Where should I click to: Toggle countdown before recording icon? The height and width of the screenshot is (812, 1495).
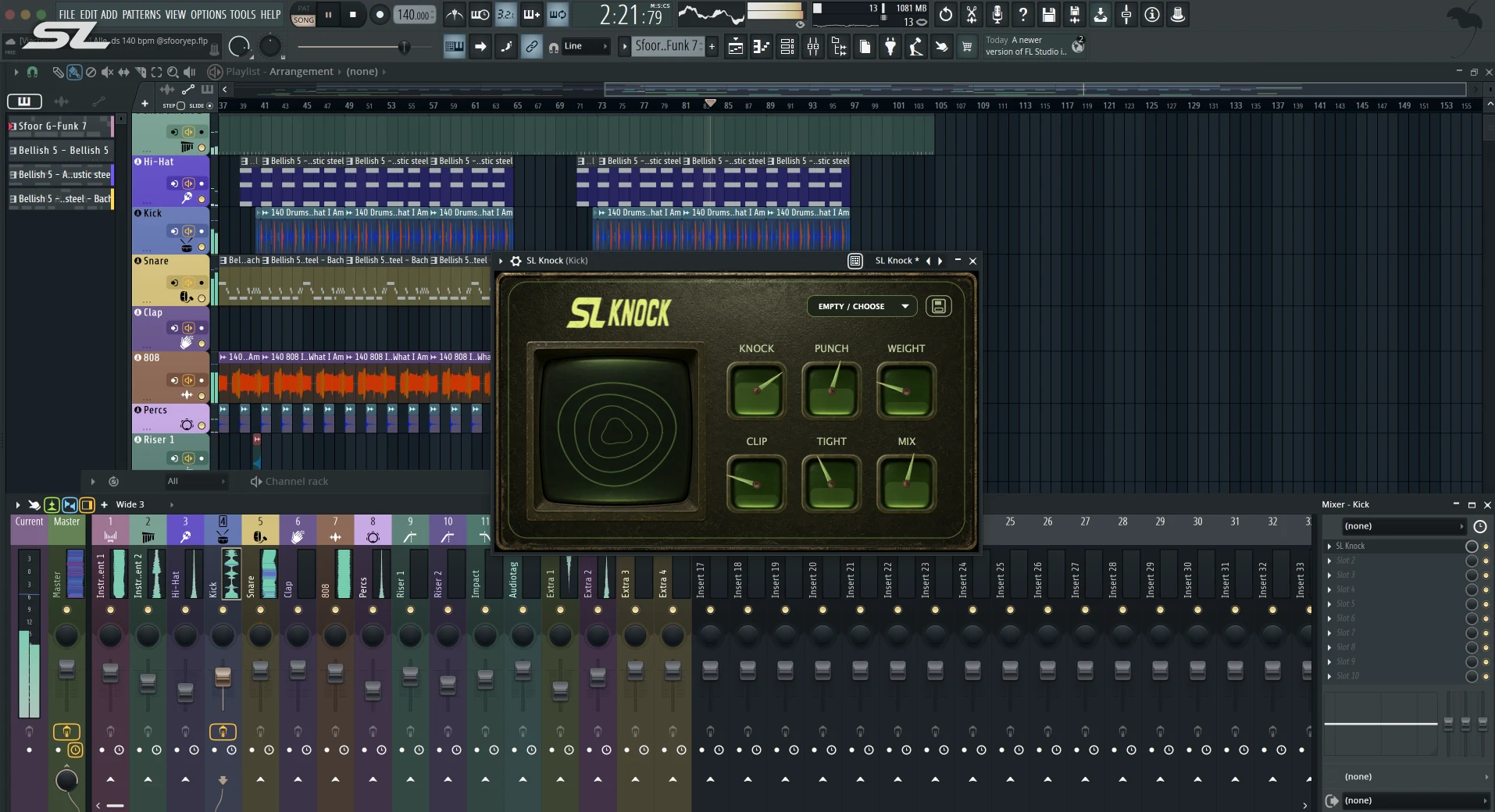(x=505, y=14)
